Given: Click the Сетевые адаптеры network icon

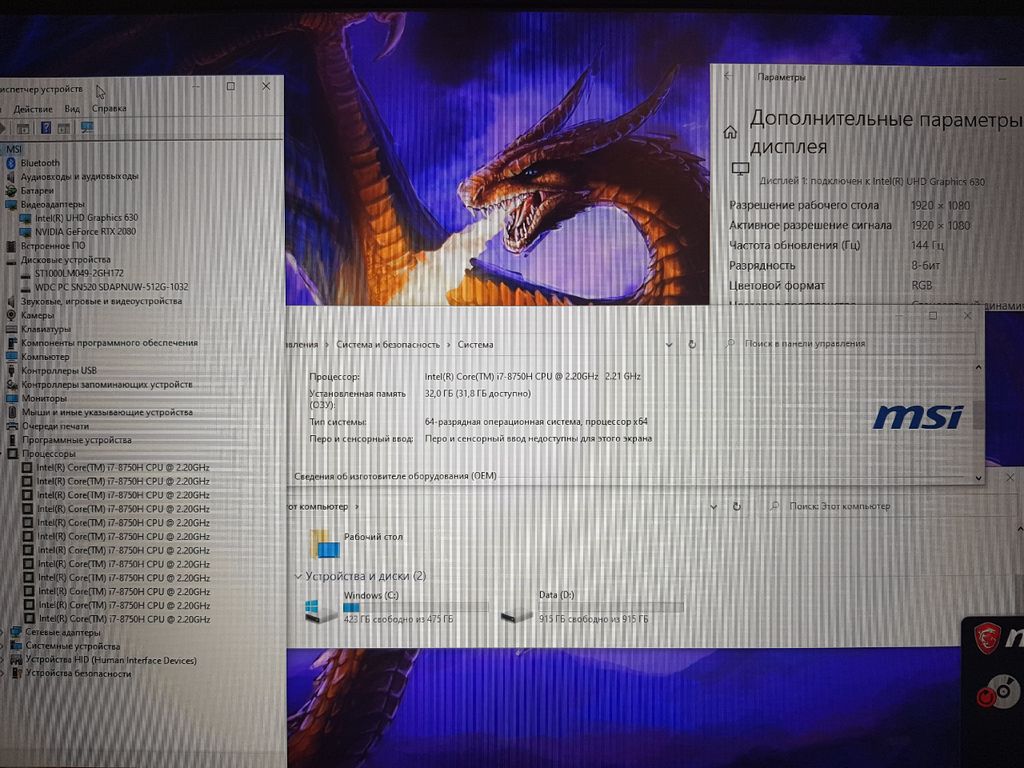Looking at the screenshot, I should 16,632.
